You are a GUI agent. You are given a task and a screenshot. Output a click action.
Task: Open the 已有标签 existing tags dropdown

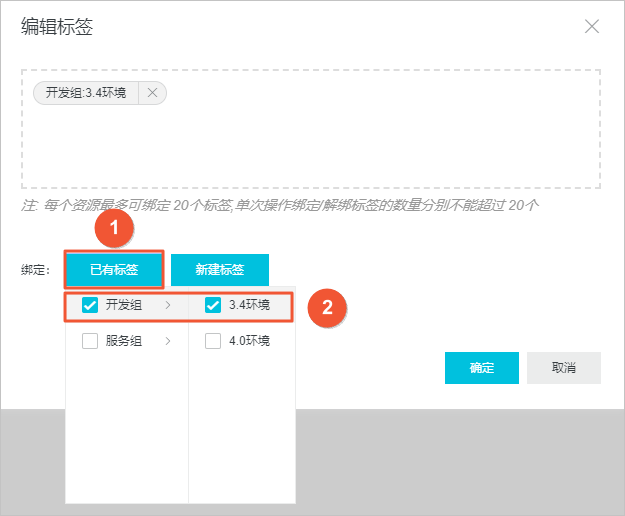coord(114,270)
